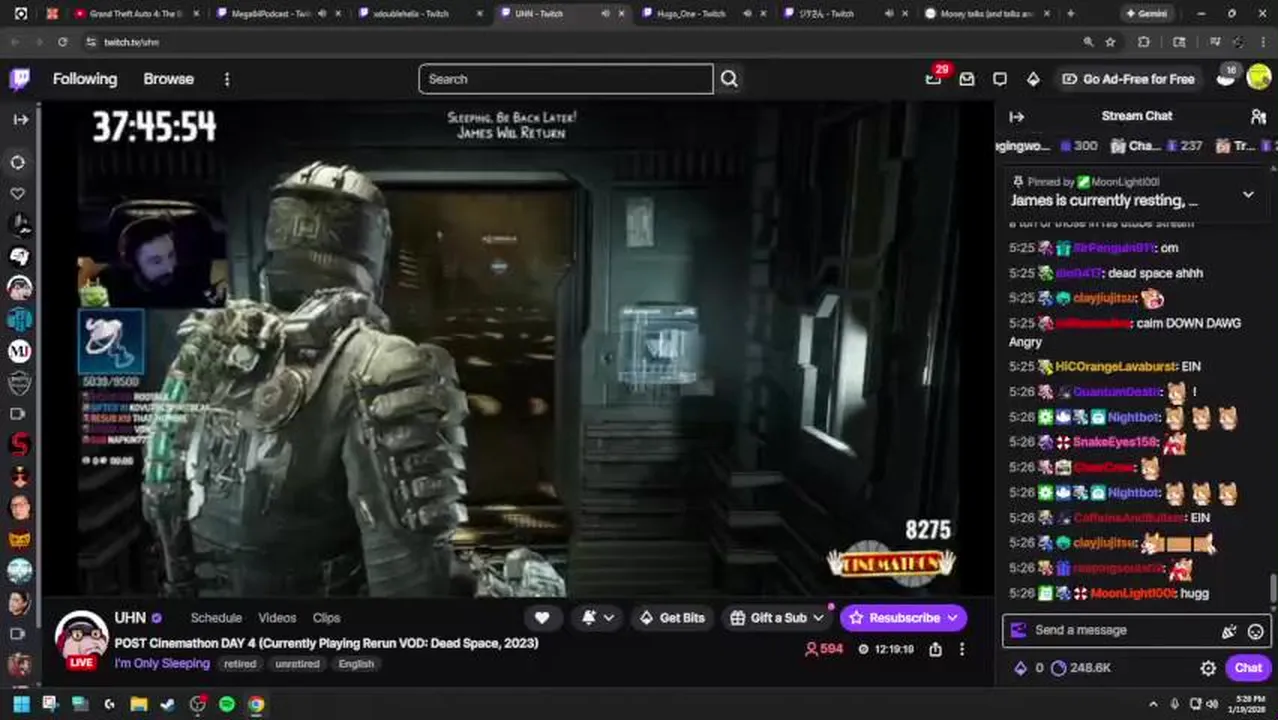Image resolution: width=1278 pixels, height=720 pixels.
Task: Open the three-dot More menu beside Browse
Action: click(227, 79)
